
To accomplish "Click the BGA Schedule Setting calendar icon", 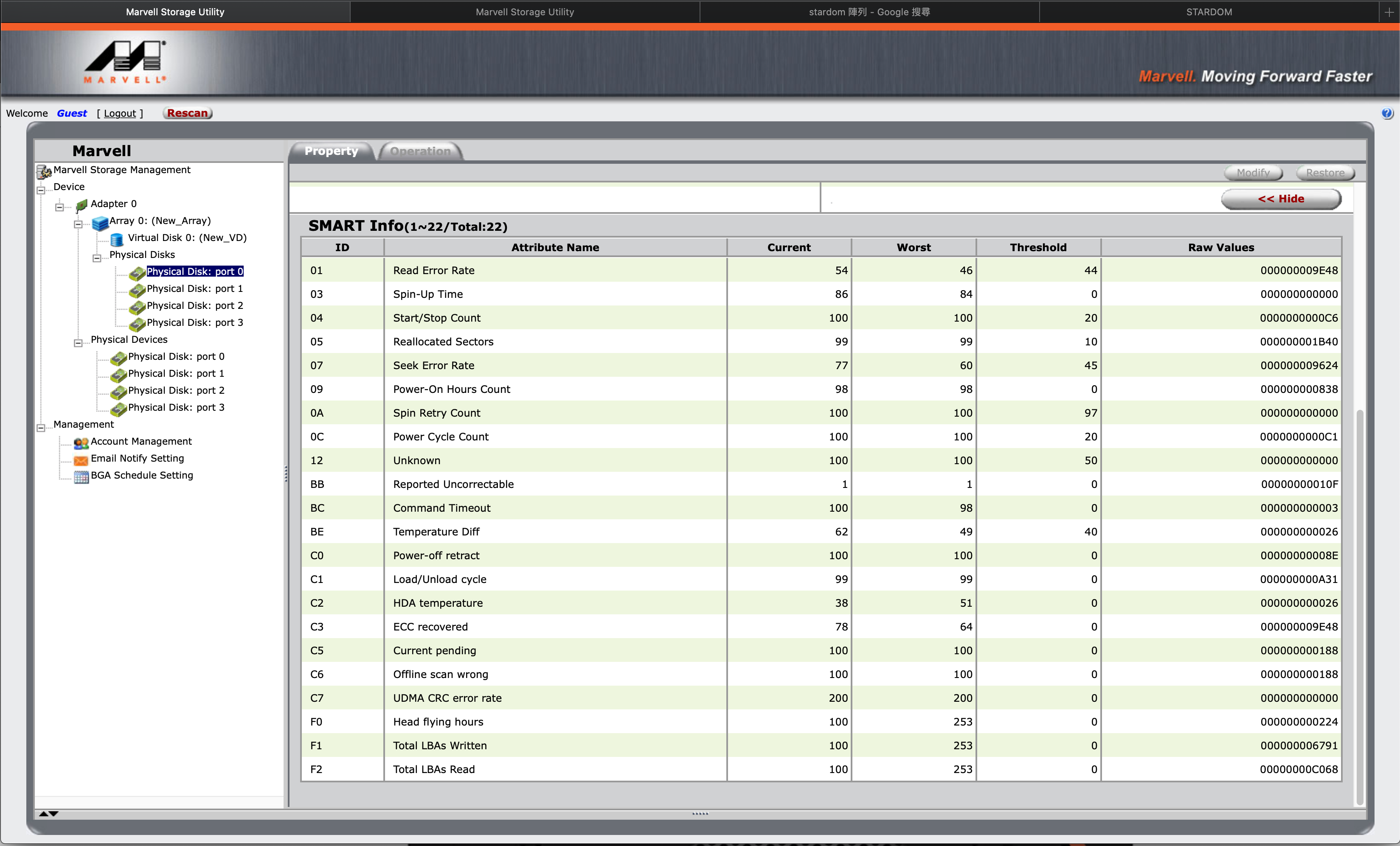I will [81, 476].
